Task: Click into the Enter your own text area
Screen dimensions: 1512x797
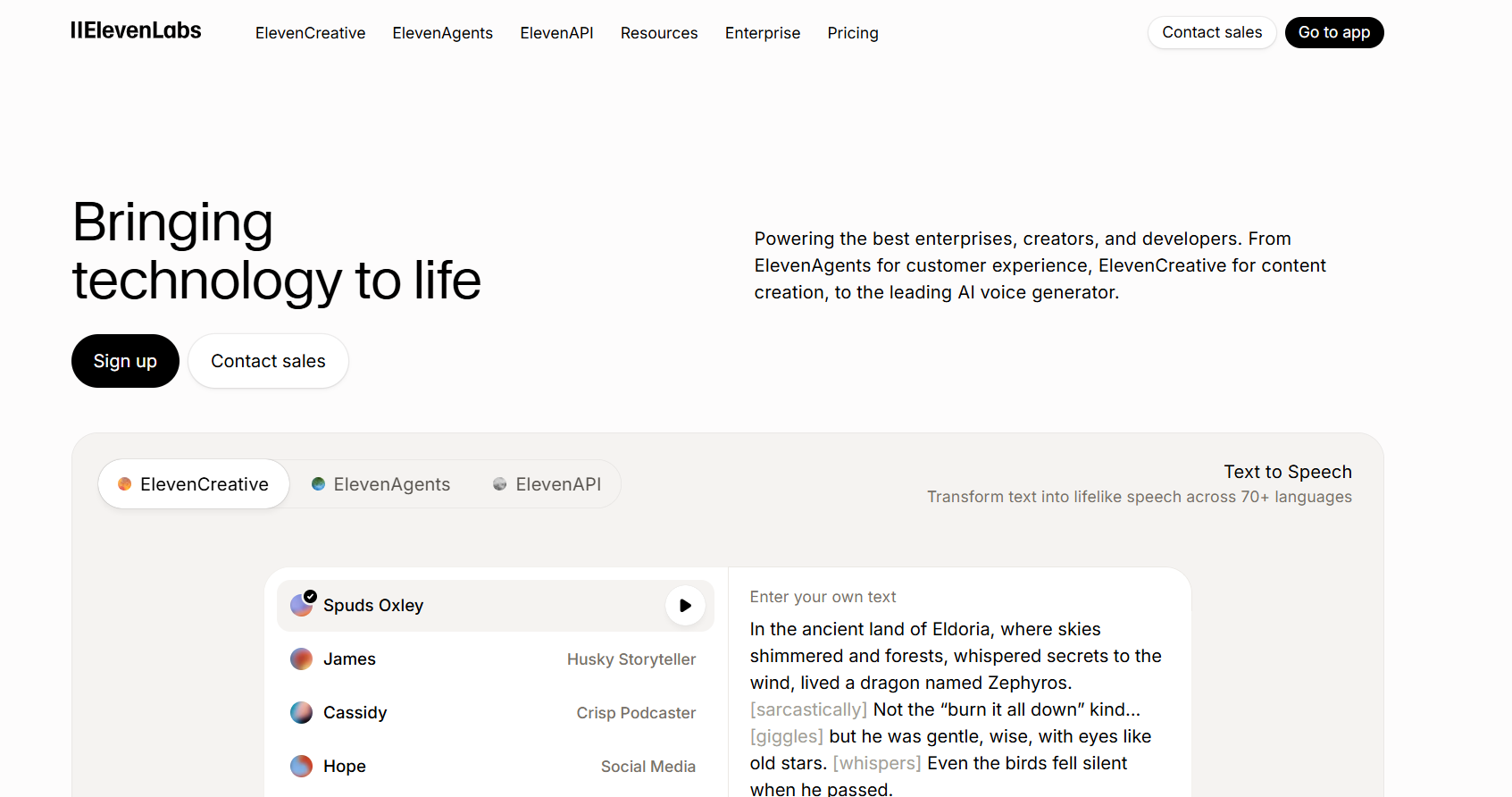Action: click(956, 697)
